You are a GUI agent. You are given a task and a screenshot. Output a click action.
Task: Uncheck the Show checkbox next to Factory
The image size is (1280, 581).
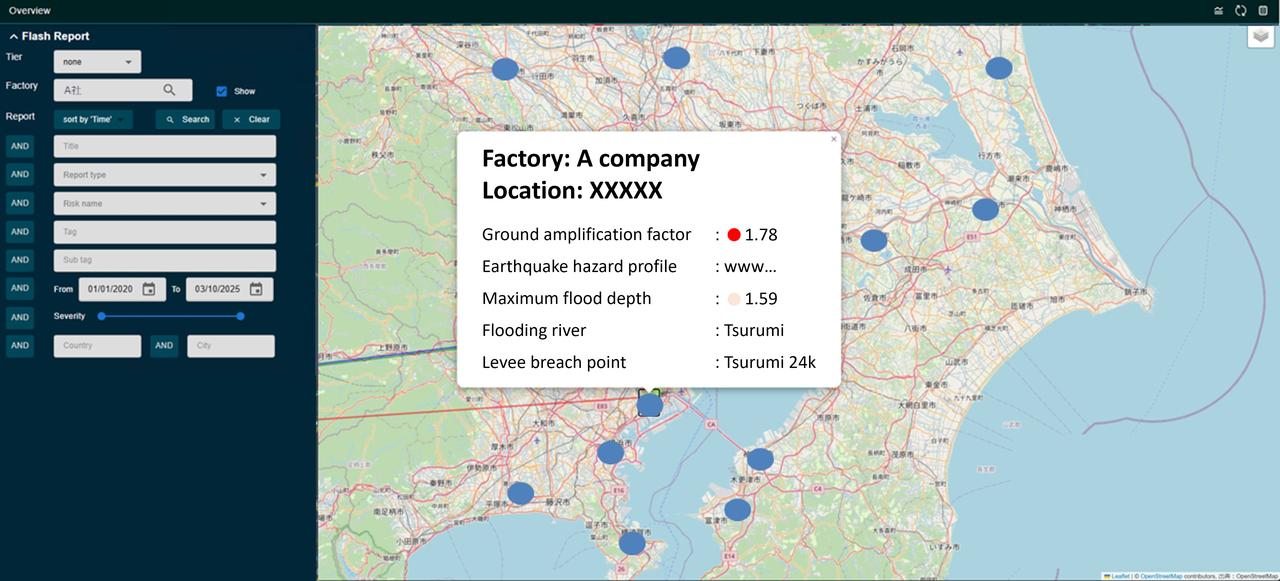[x=221, y=90]
